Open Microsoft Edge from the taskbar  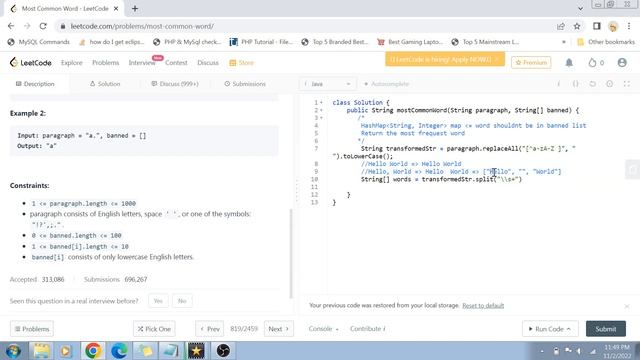click(x=119, y=351)
